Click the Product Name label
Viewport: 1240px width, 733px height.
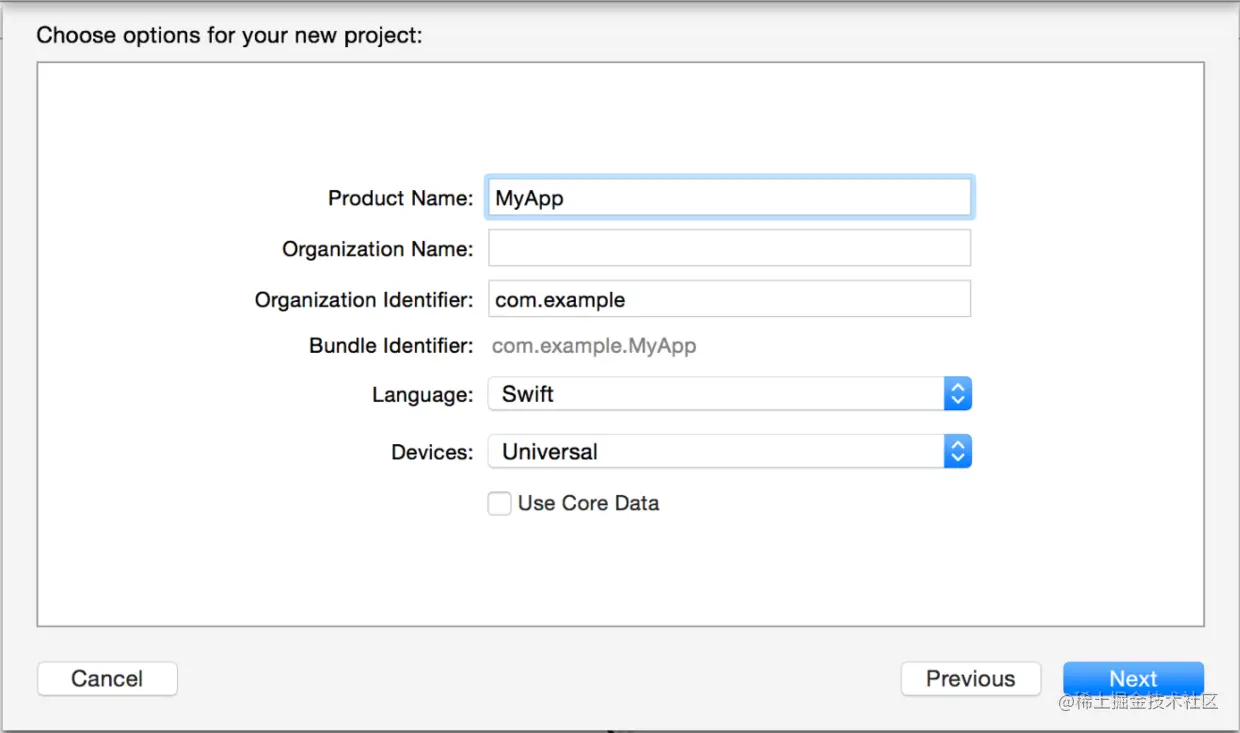click(400, 198)
